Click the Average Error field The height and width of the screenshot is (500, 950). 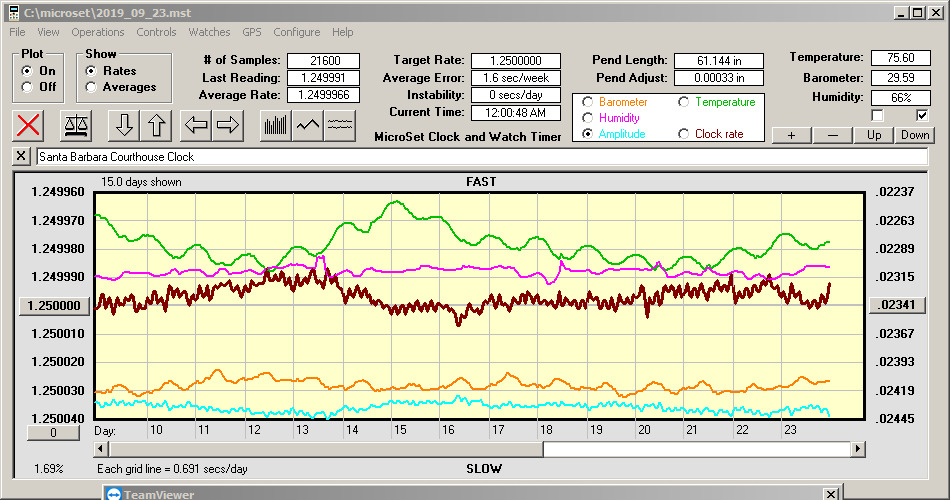point(516,78)
